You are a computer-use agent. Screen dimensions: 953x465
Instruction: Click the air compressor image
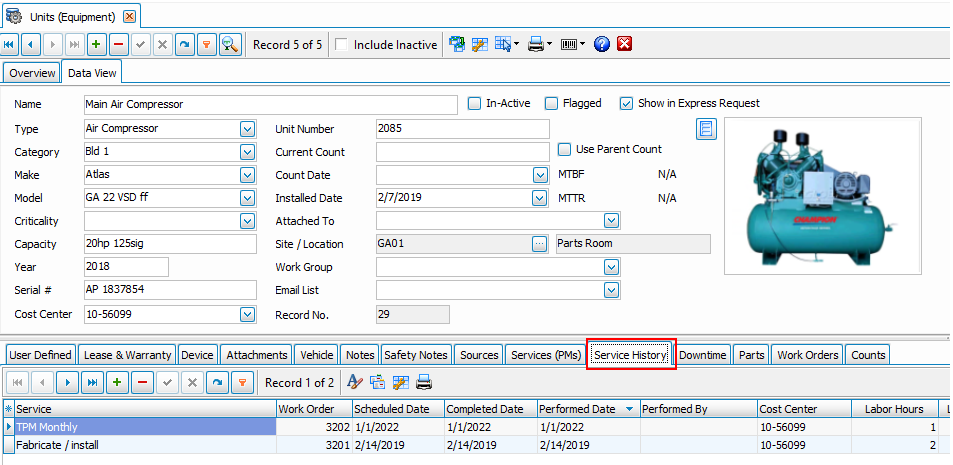(823, 196)
